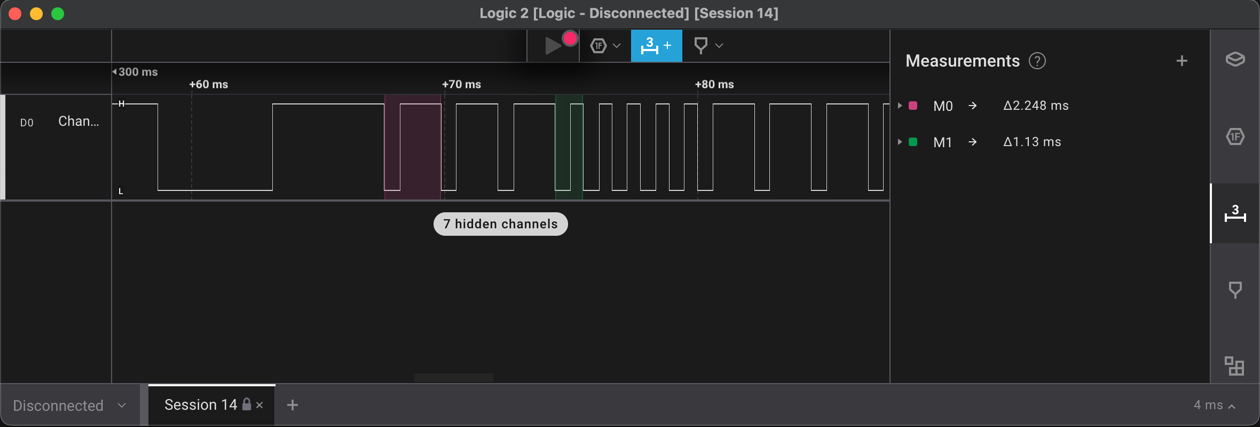Click the 7 hidden channels pill
1260x427 pixels.
point(500,224)
